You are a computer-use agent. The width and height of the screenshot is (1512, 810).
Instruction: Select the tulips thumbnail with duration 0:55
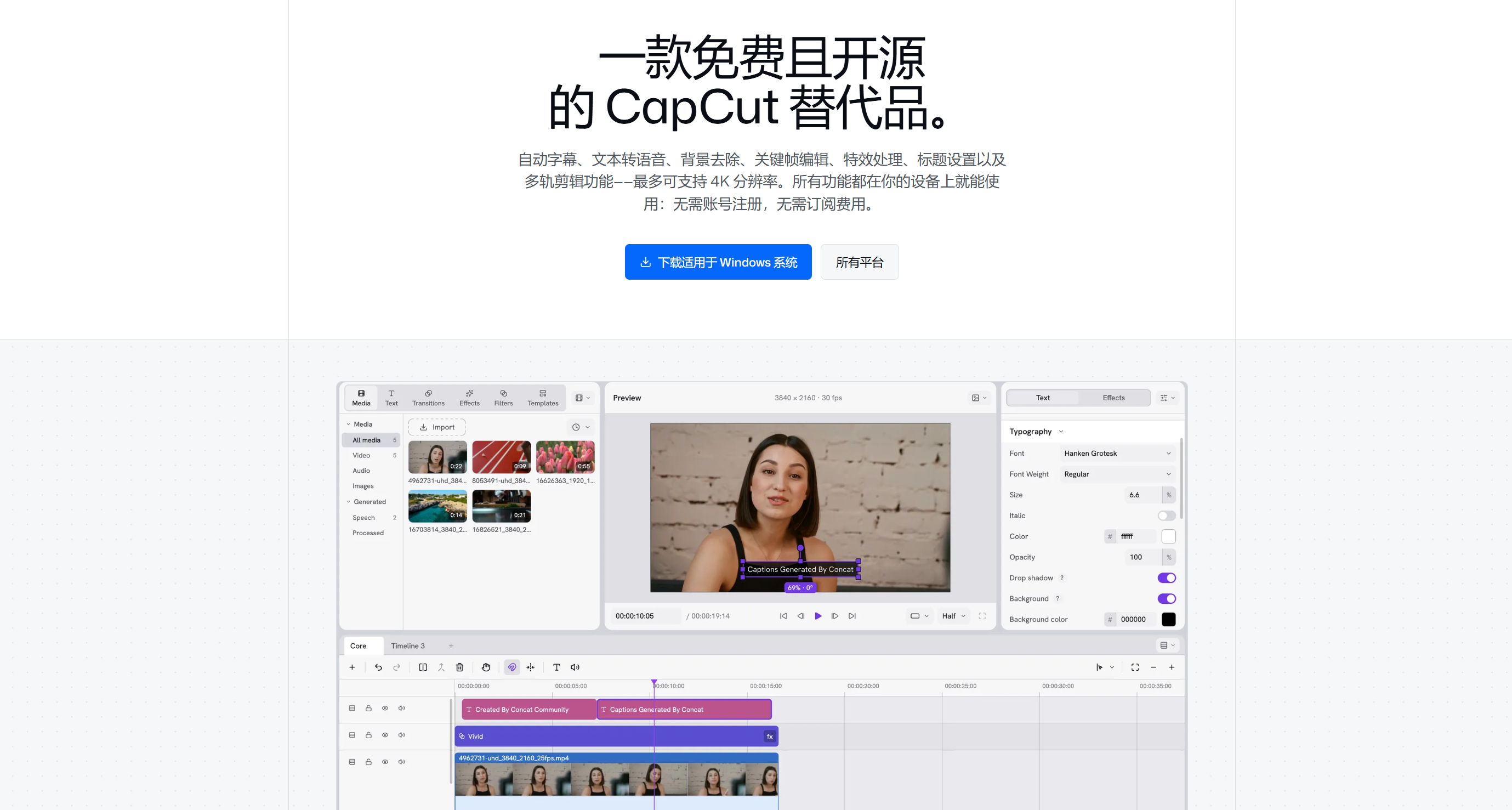pos(565,457)
